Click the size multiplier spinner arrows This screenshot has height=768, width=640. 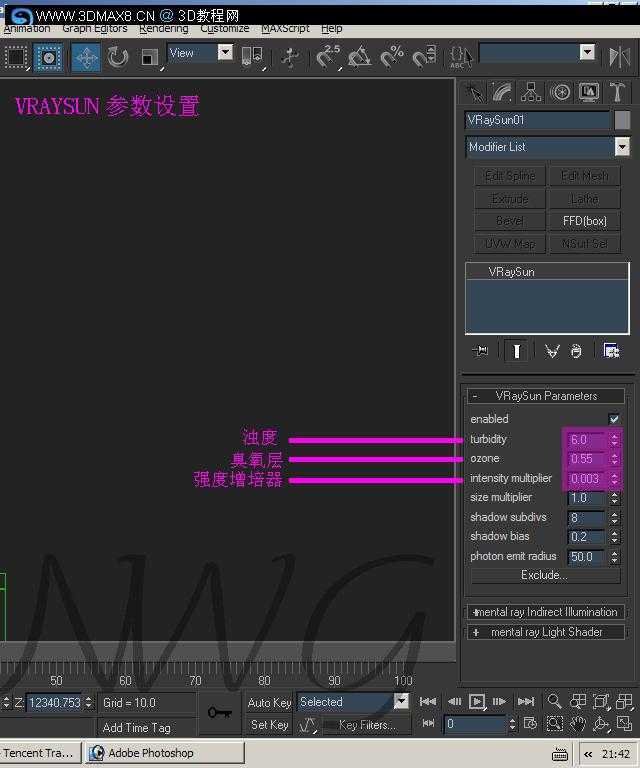coord(614,498)
